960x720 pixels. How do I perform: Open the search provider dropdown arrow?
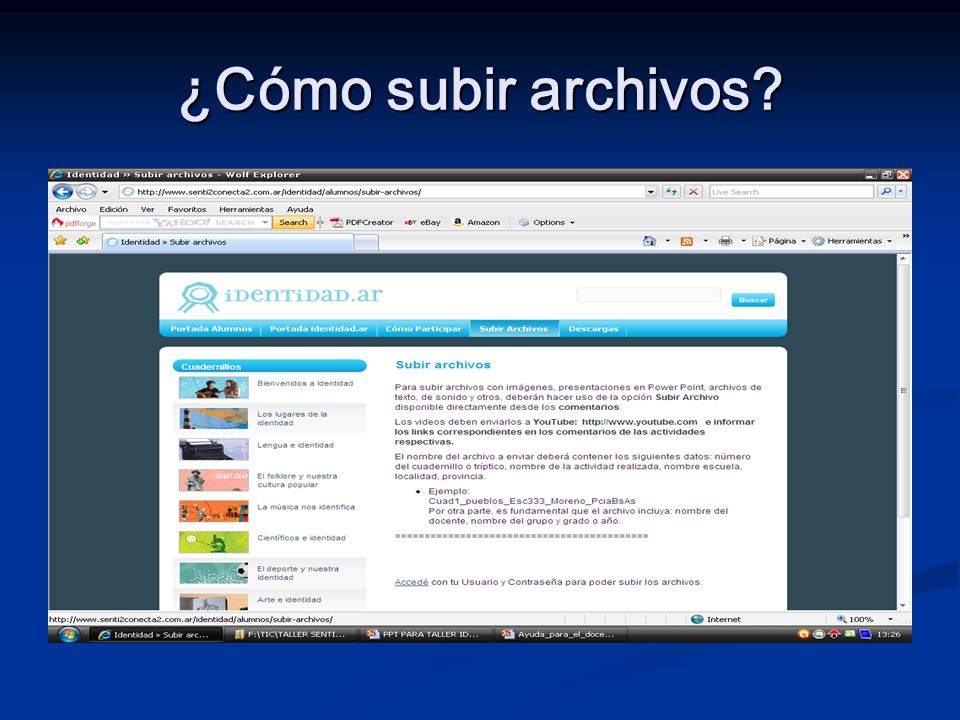coord(901,192)
